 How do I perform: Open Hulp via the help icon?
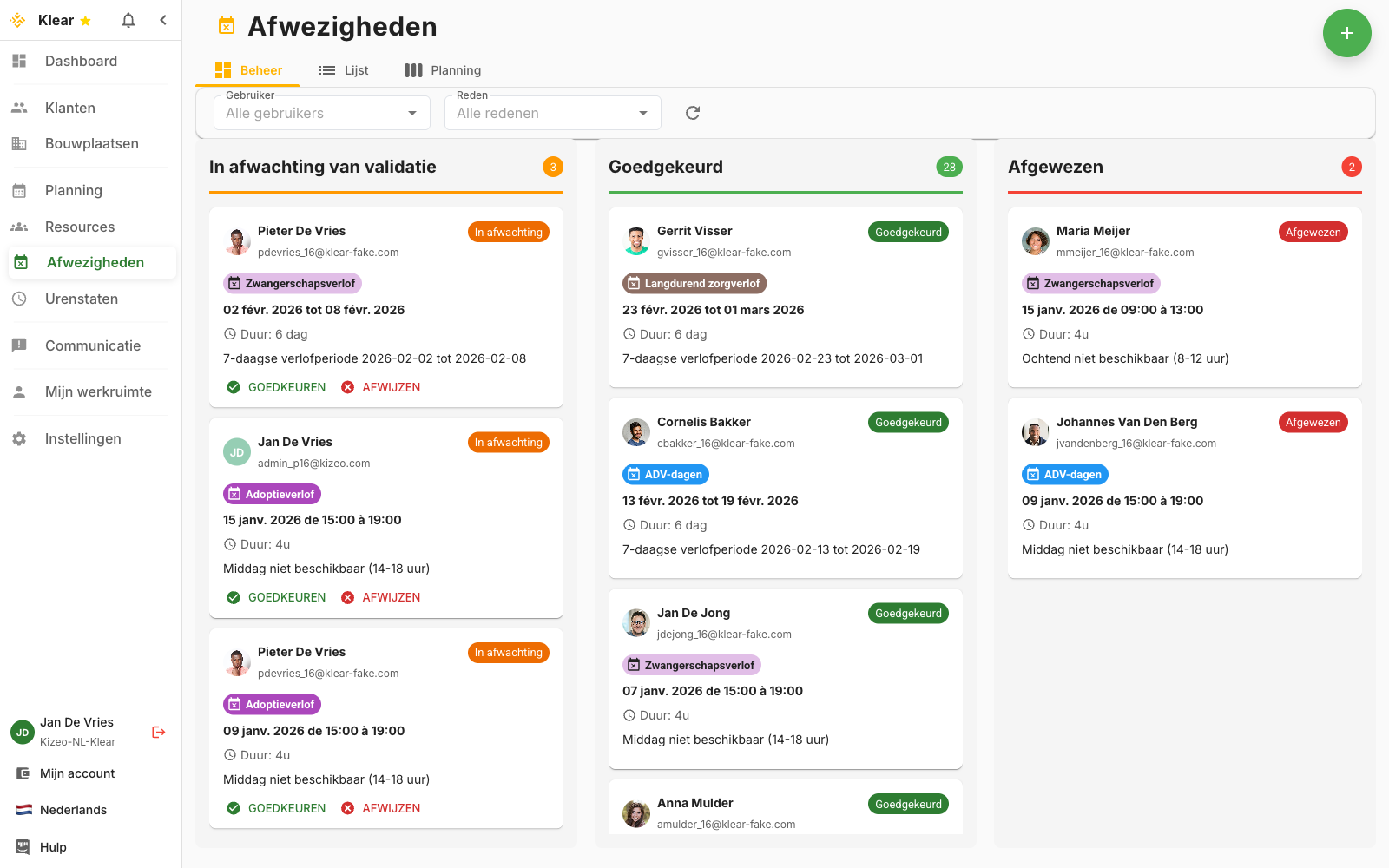pos(20,846)
